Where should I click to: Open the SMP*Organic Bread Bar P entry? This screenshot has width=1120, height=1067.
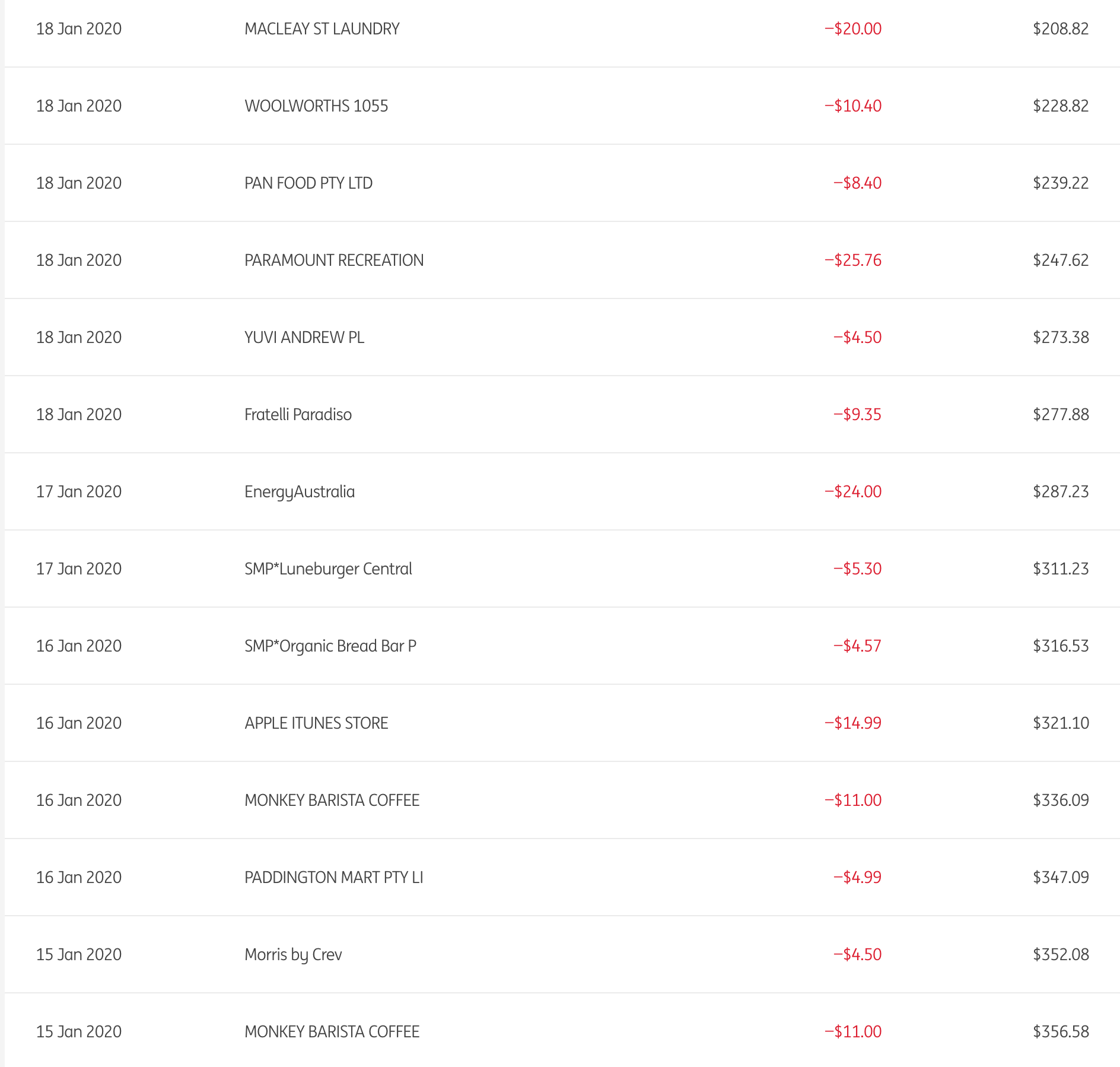point(330,646)
